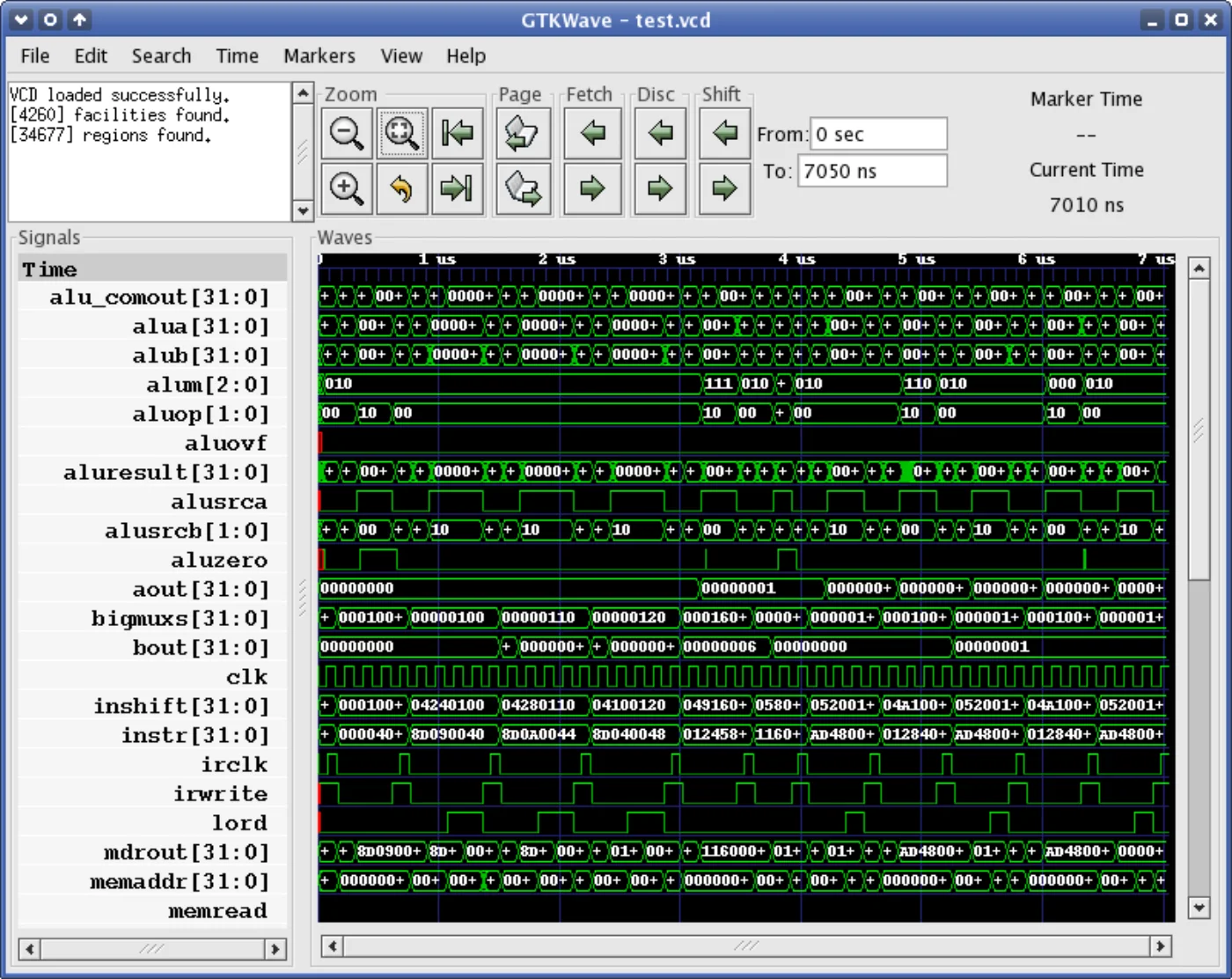Click the Zoom Best Fit icon
The width and height of the screenshot is (1232, 979).
pos(402,134)
